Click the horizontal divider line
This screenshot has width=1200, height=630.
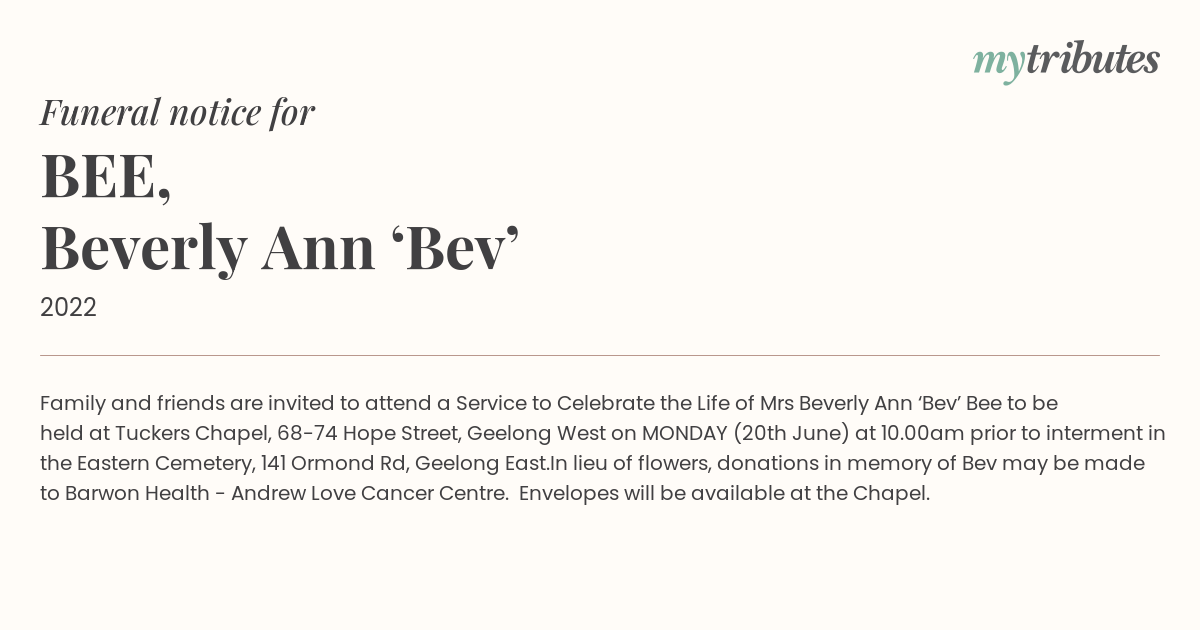(x=600, y=355)
